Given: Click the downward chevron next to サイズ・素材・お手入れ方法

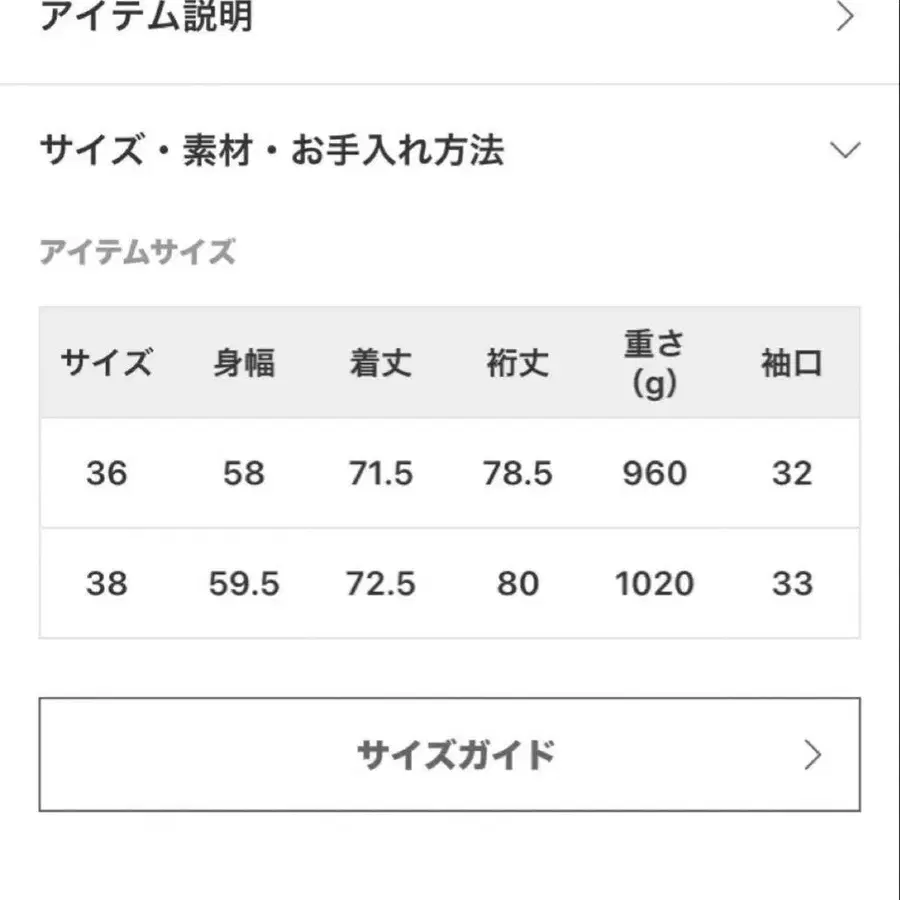Looking at the screenshot, I should point(846,150).
